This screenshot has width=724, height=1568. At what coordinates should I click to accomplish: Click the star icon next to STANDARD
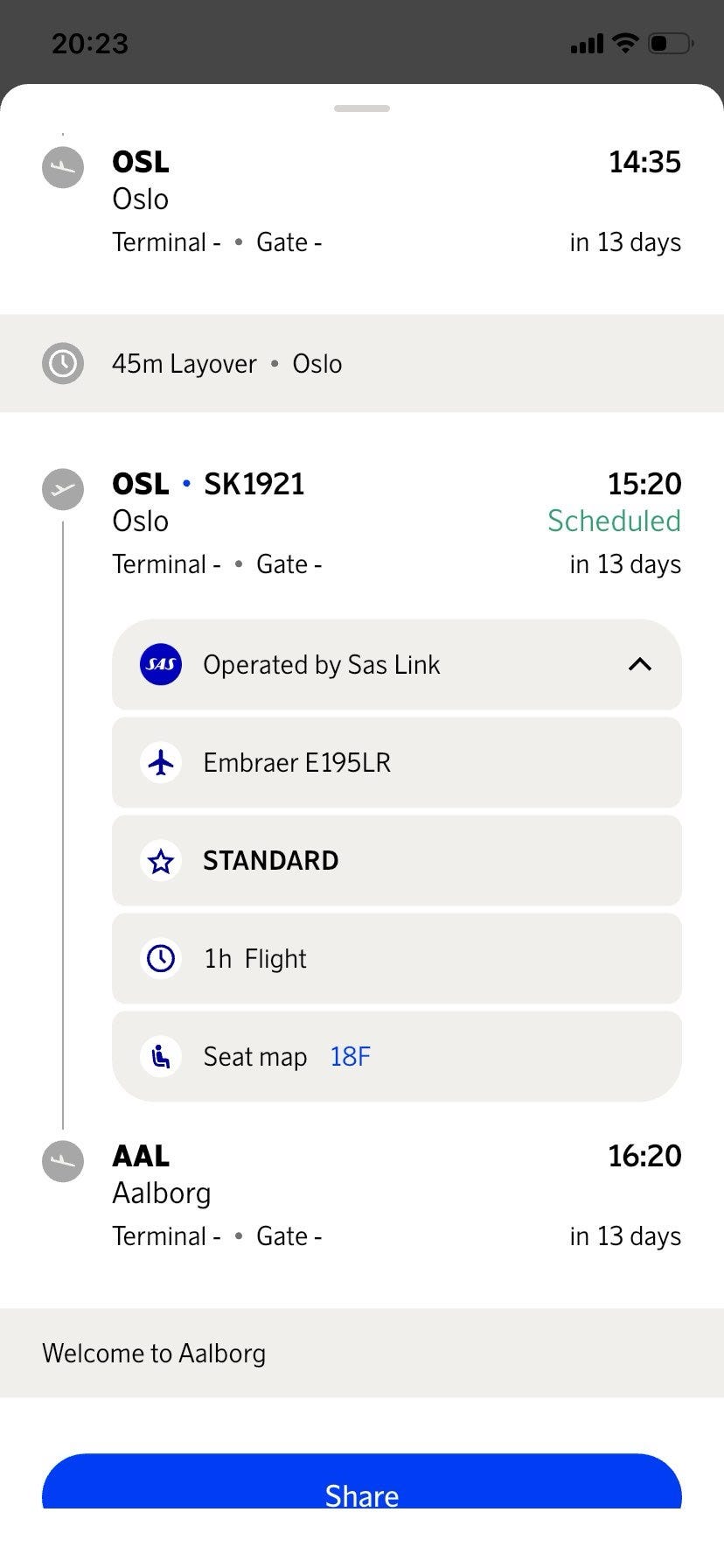(x=161, y=861)
